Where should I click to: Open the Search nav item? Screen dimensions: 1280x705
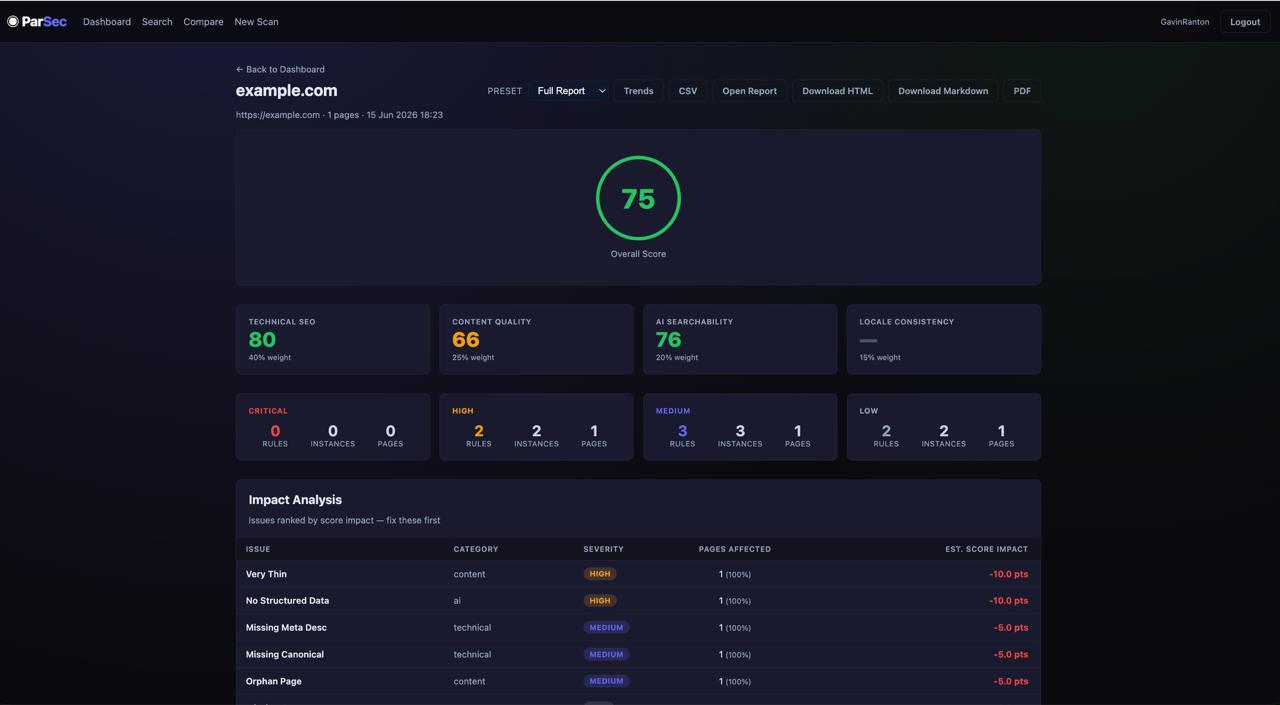click(x=157, y=22)
